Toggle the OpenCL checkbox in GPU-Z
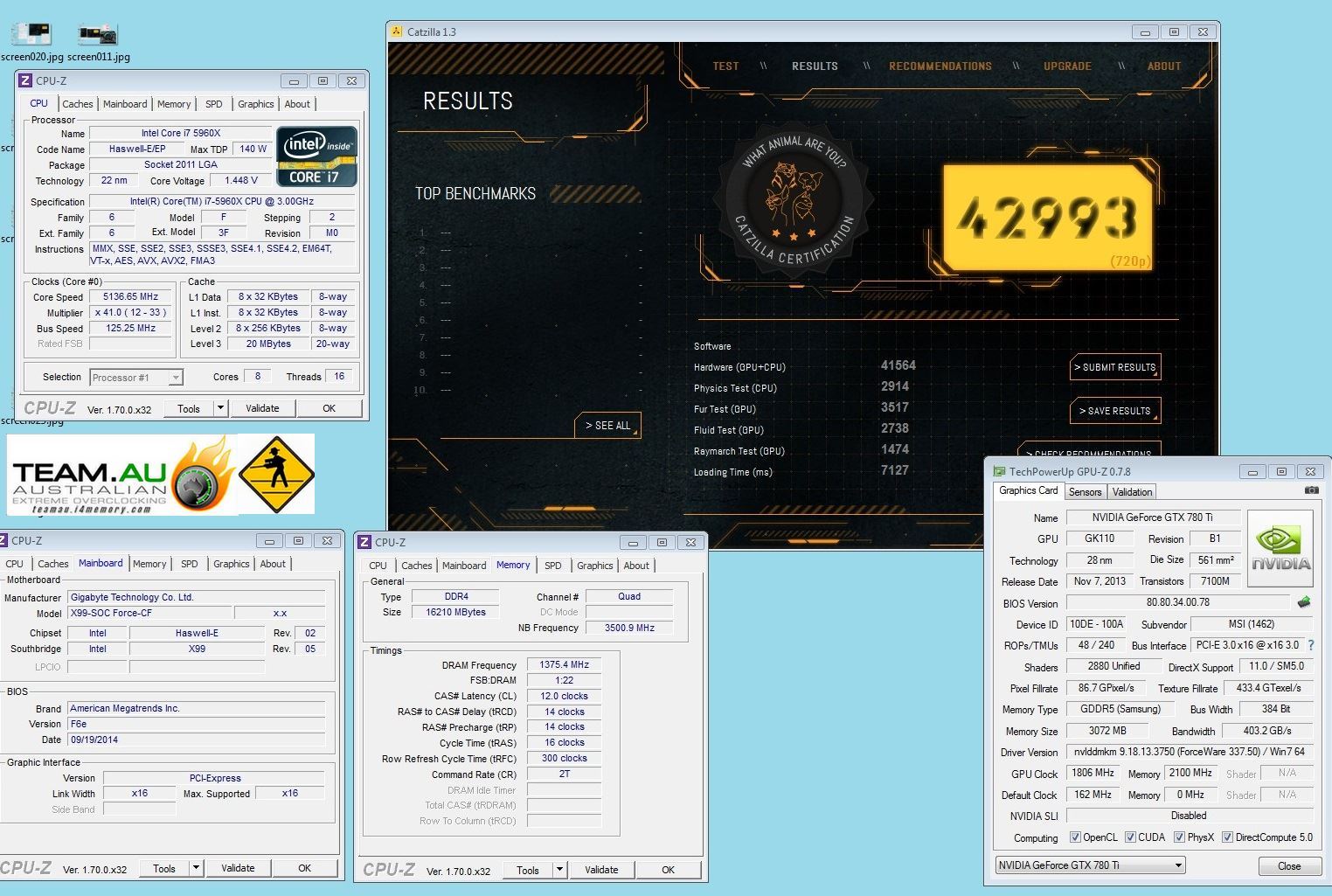 click(x=1075, y=837)
